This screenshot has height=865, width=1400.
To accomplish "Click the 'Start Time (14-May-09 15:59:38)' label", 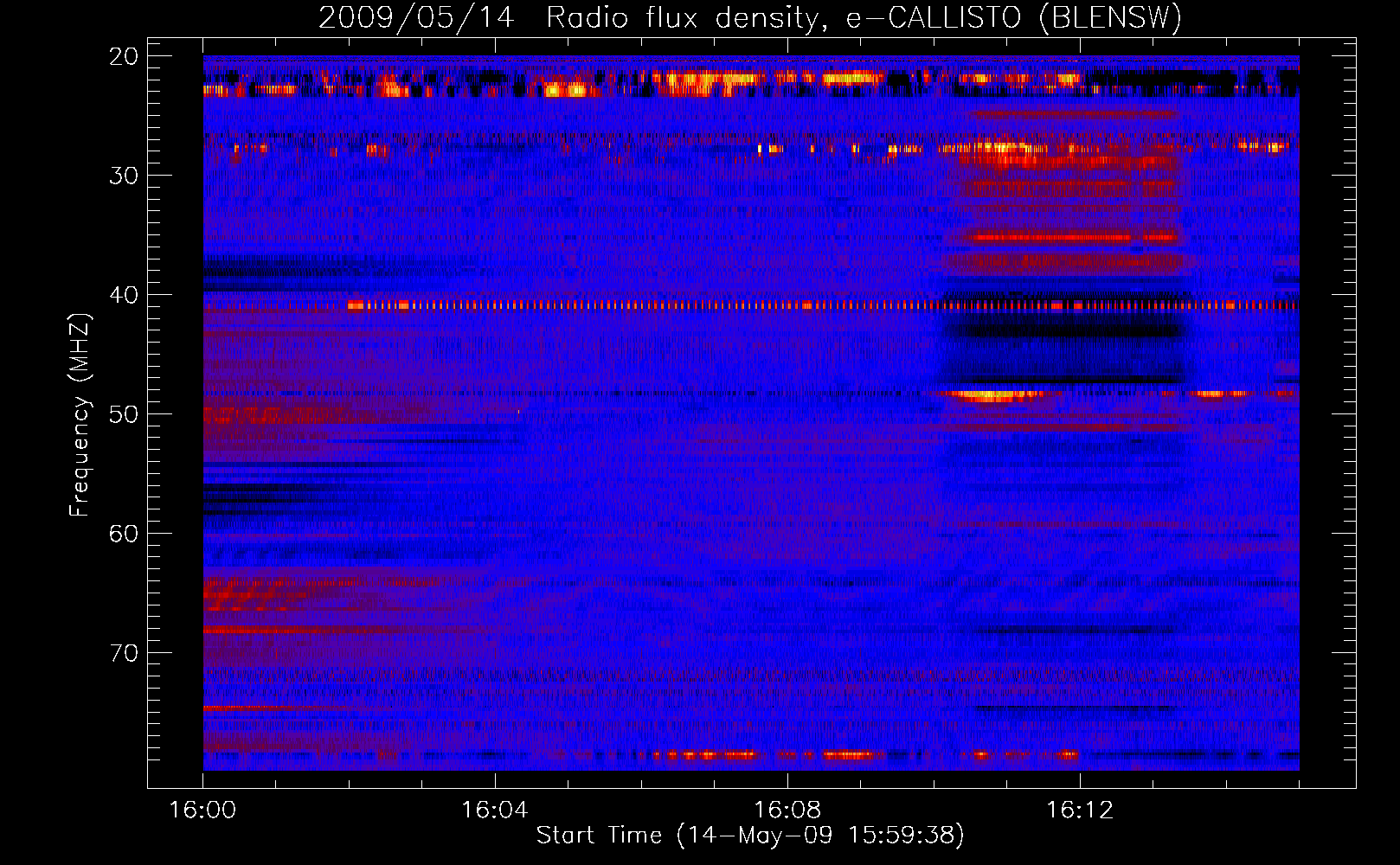I will (x=750, y=836).
